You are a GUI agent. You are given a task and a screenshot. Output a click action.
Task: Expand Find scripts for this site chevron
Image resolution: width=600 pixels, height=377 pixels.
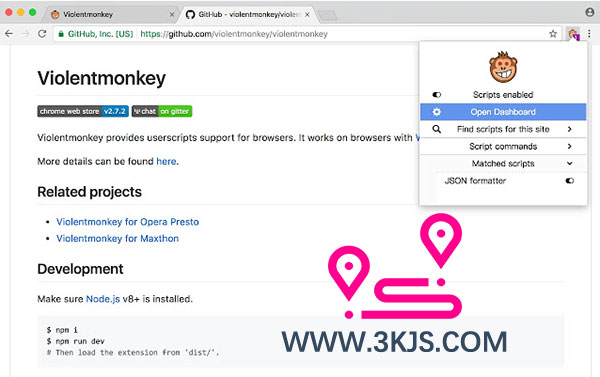569,129
